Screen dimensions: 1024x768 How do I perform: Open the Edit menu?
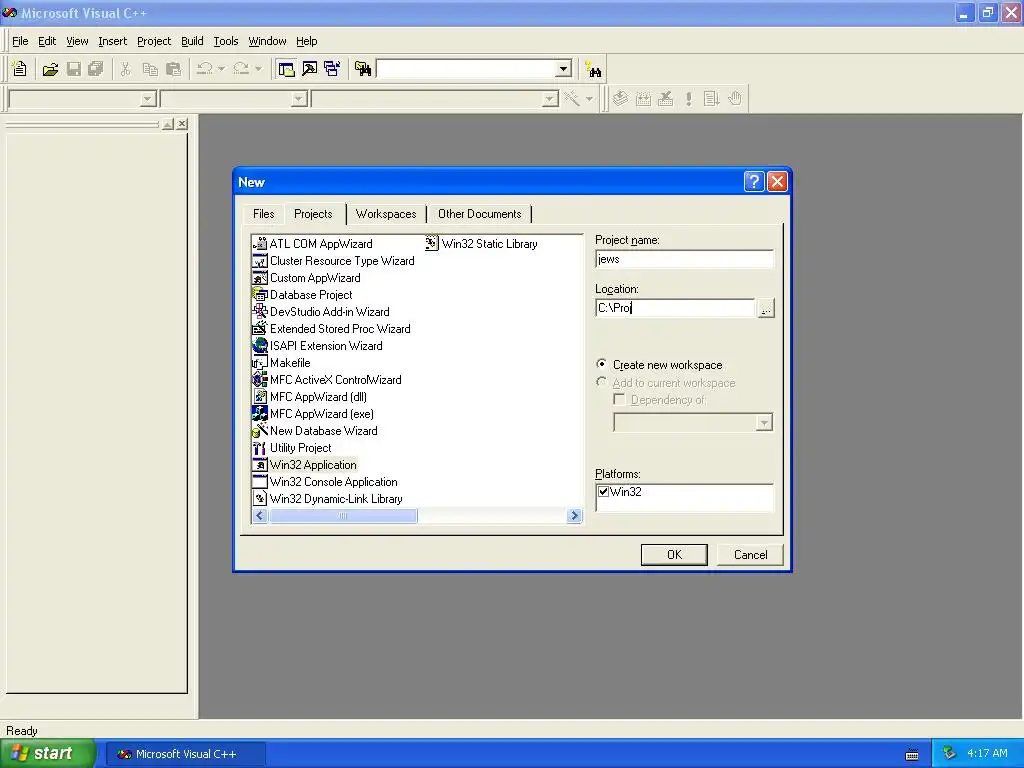(47, 41)
